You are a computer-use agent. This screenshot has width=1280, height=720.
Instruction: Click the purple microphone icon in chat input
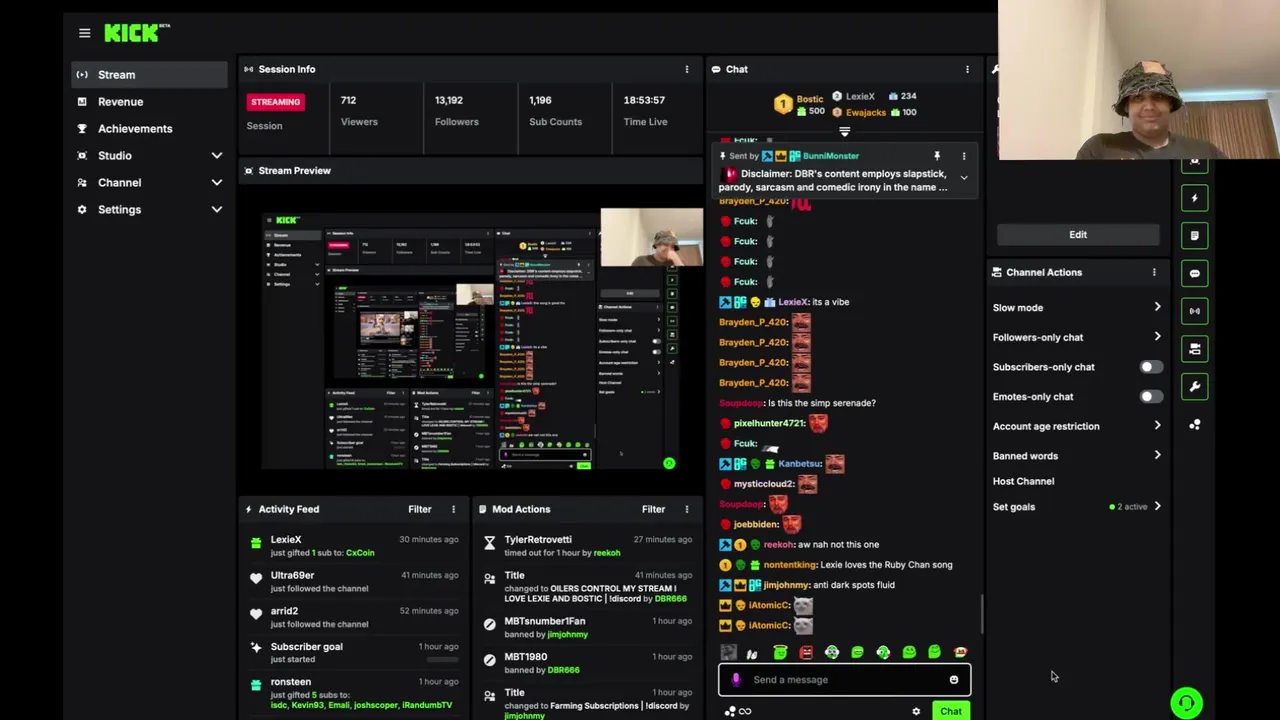click(736, 680)
